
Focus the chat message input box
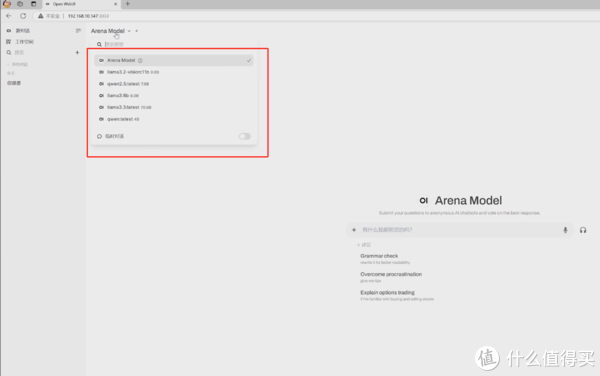(459, 230)
